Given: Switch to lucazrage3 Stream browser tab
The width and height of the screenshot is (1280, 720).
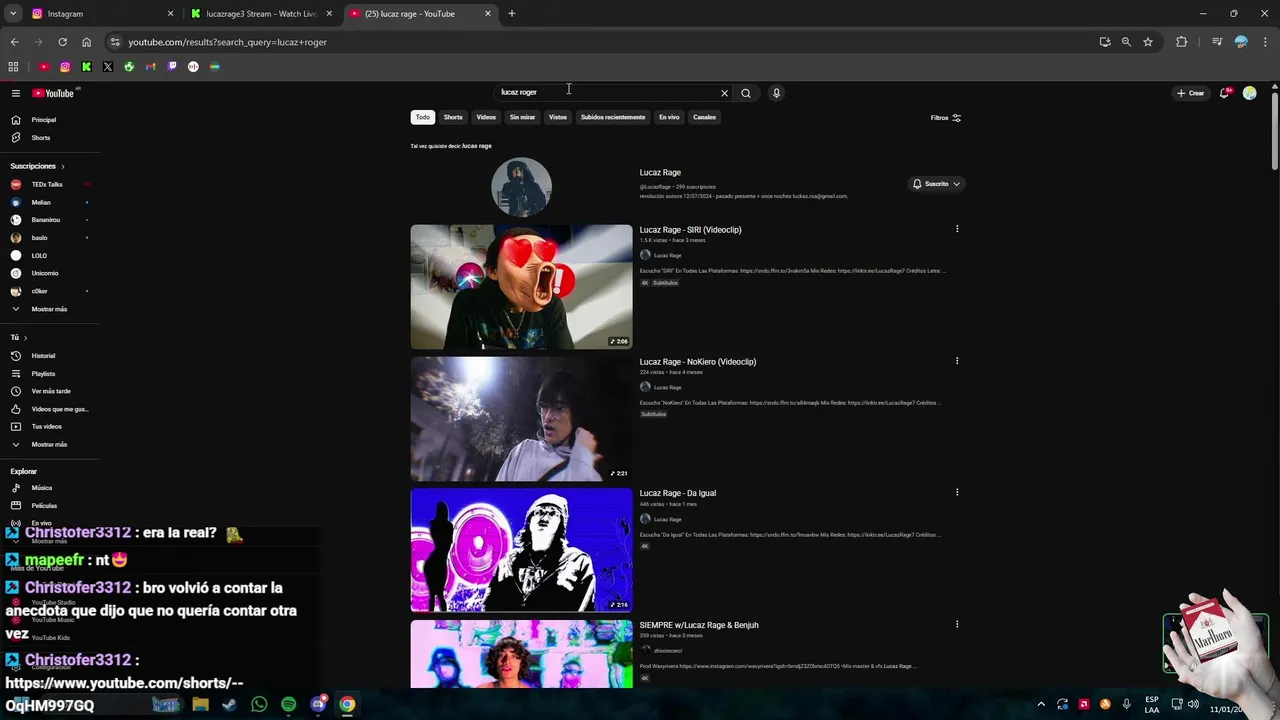Looking at the screenshot, I should [x=262, y=14].
